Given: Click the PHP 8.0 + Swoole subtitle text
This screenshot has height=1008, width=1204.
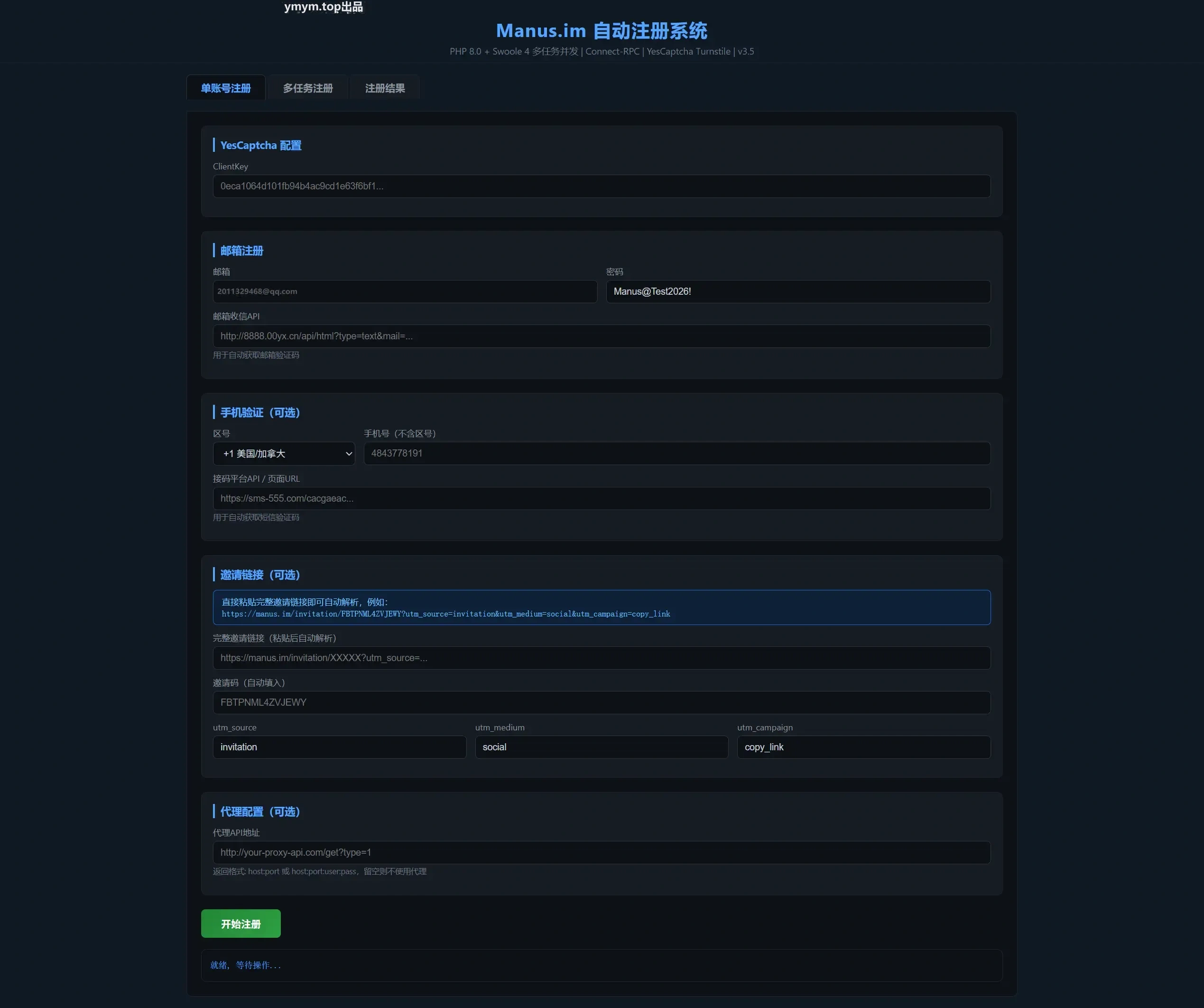Looking at the screenshot, I should coord(602,52).
